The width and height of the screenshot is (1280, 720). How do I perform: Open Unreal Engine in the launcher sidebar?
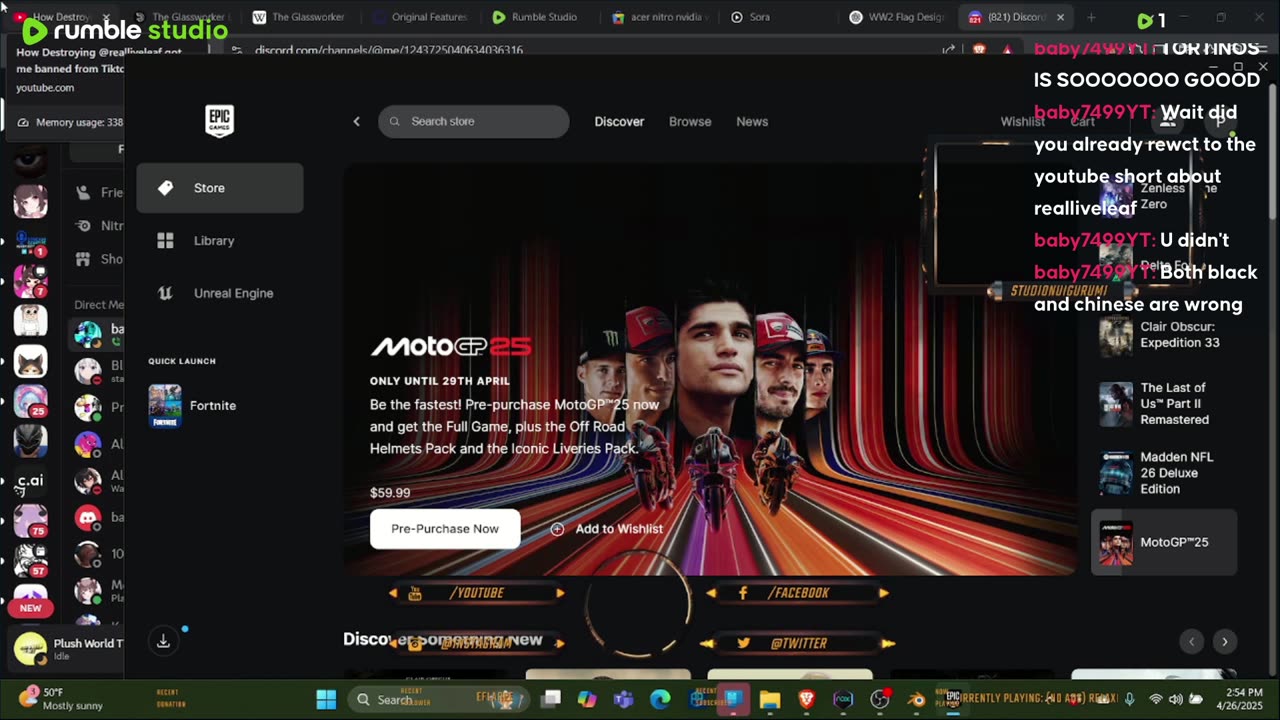pyautogui.click(x=220, y=293)
